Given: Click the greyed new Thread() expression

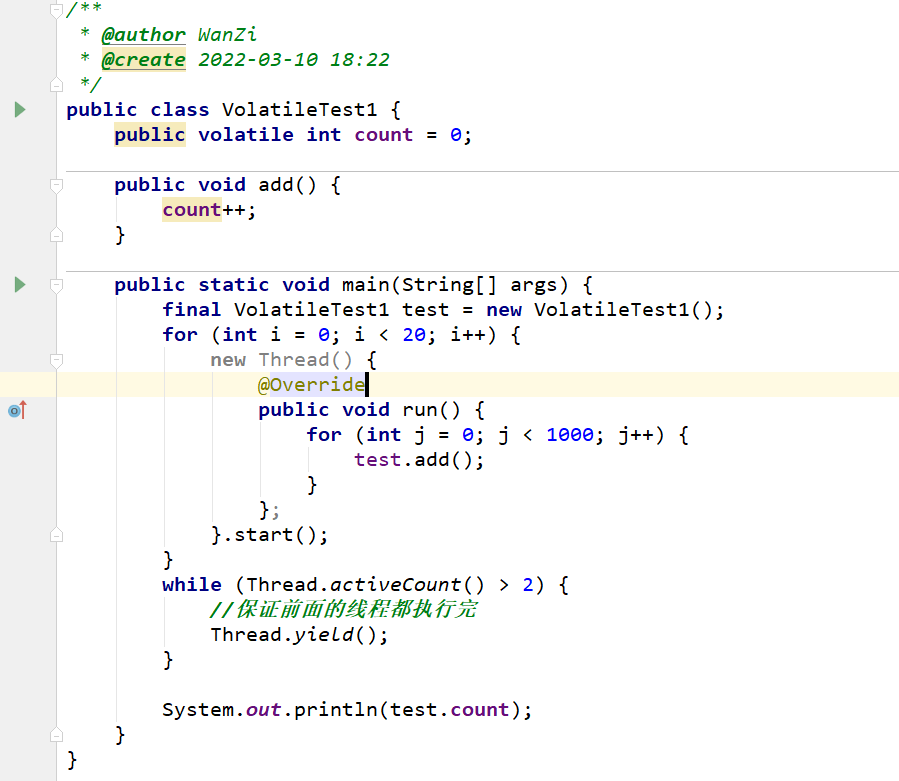Looking at the screenshot, I should coord(281,360).
